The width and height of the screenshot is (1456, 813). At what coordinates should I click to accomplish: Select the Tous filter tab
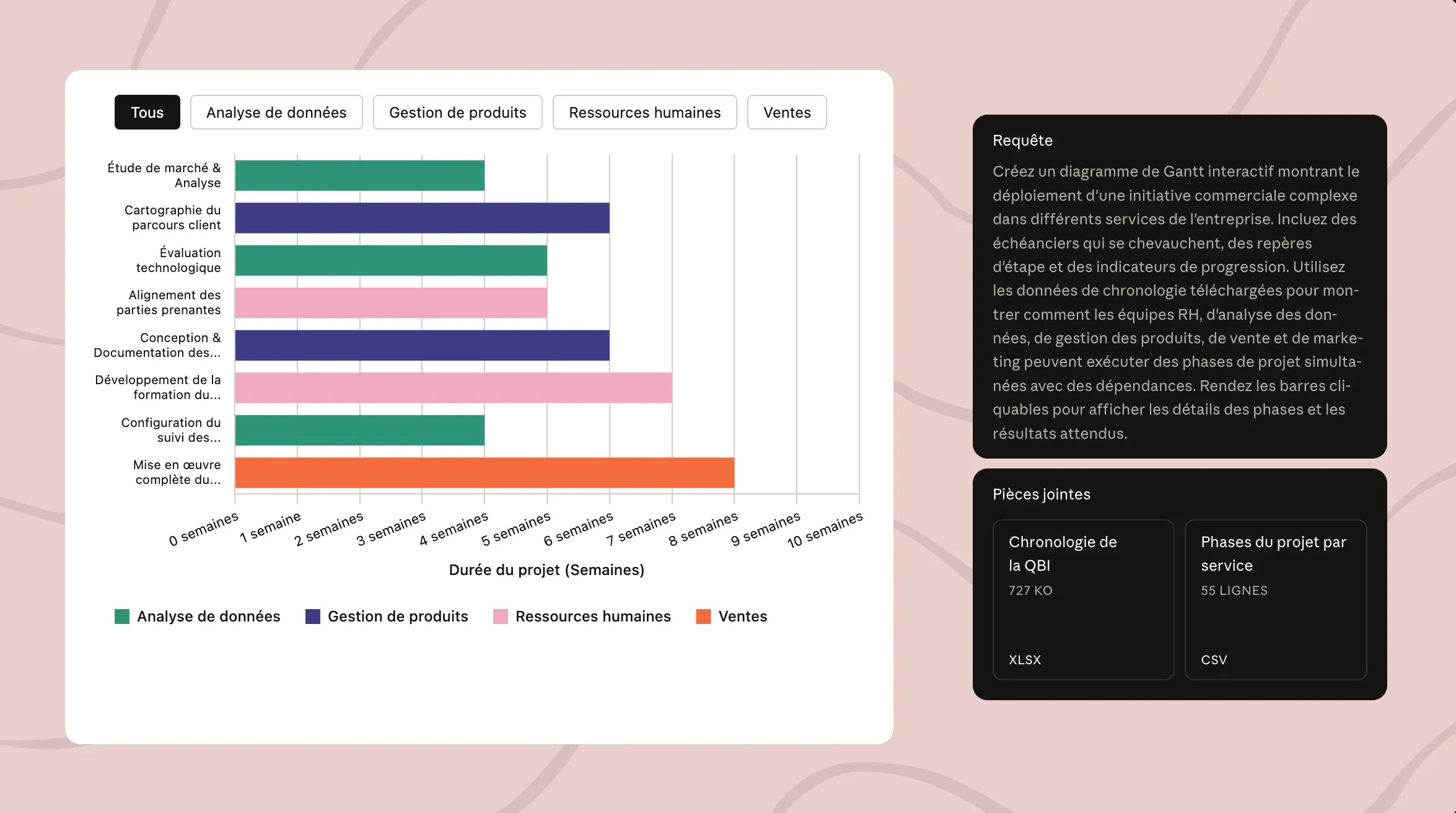pyautogui.click(x=147, y=112)
